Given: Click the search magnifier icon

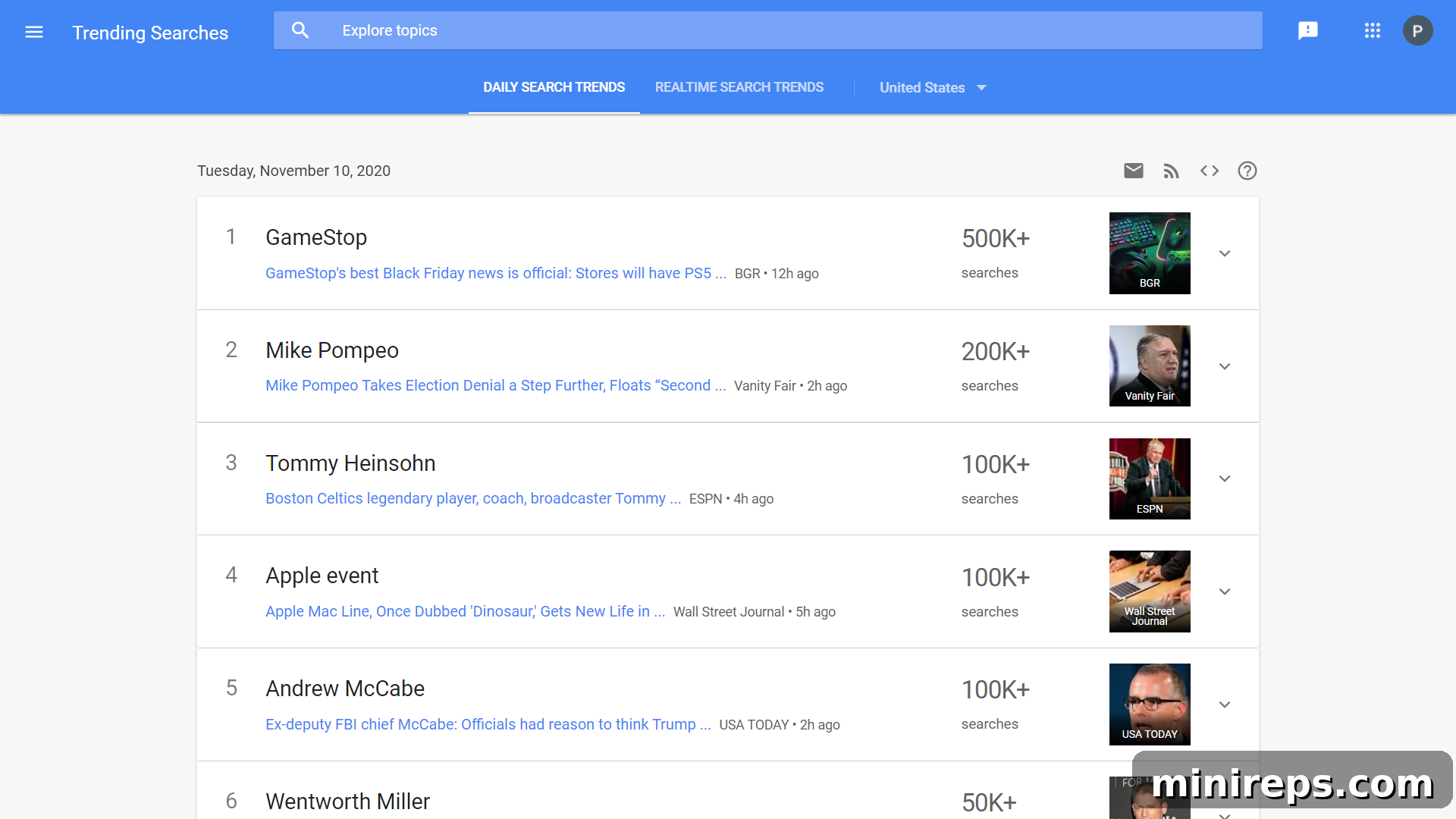Looking at the screenshot, I should point(300,30).
